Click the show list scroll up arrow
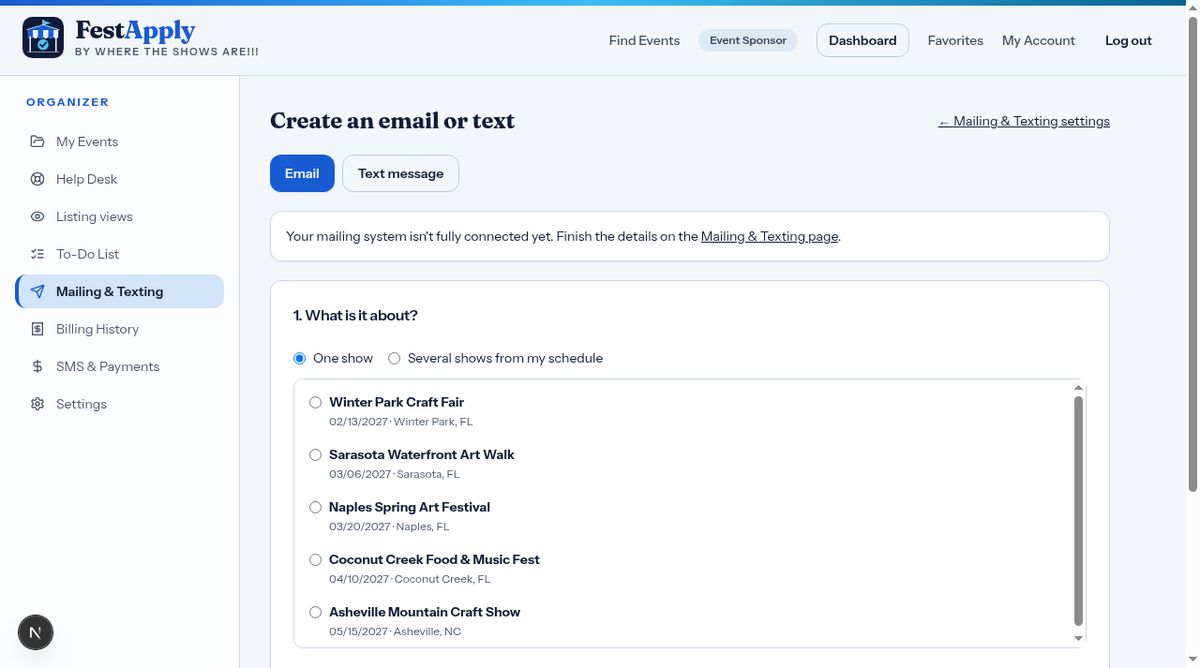This screenshot has width=1200, height=668. tap(1078, 388)
